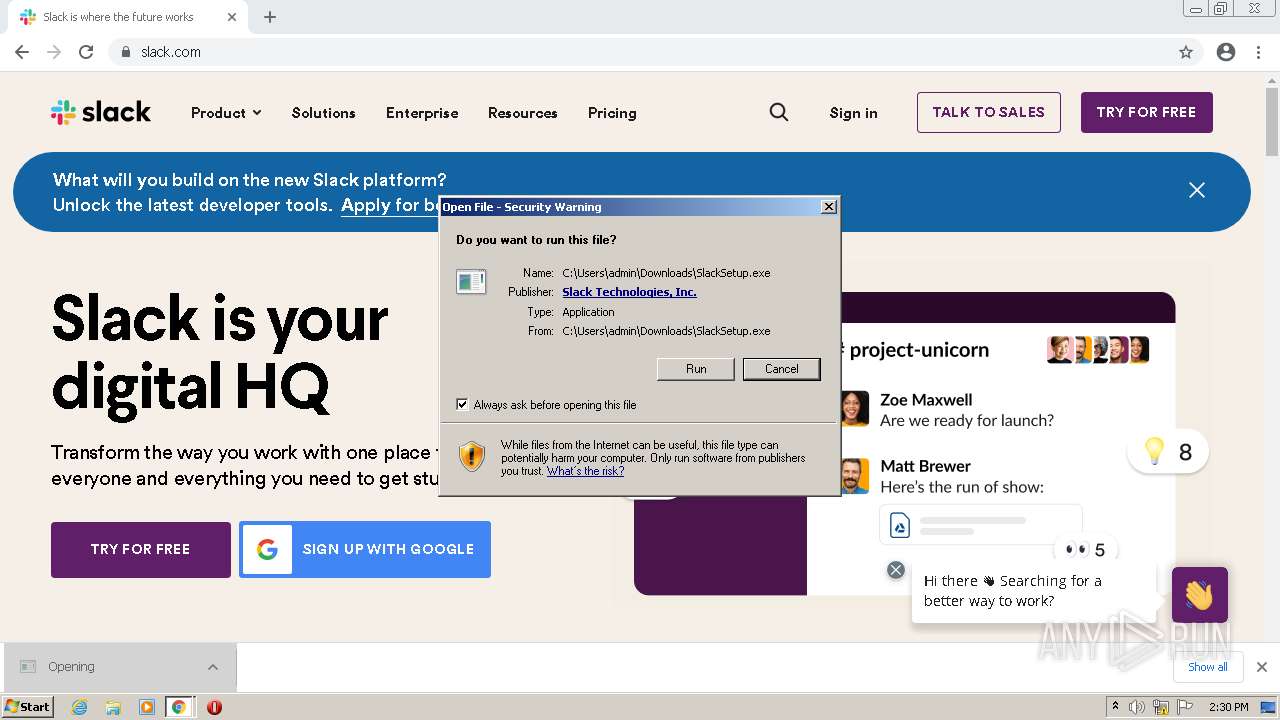1280x720 pixels.
Task: Click the project-unicorn member avatars
Action: [1098, 349]
